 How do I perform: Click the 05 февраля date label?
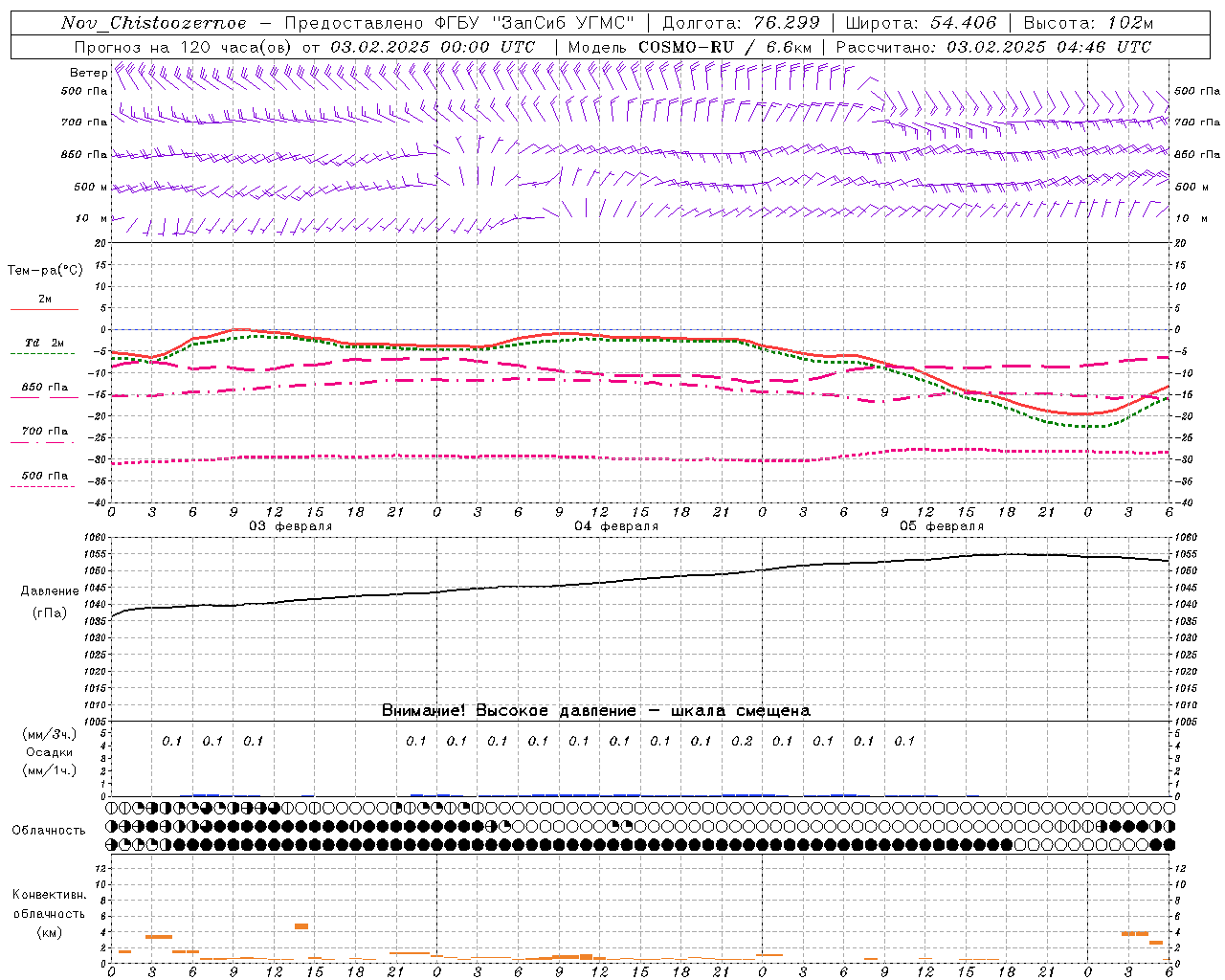942,526
